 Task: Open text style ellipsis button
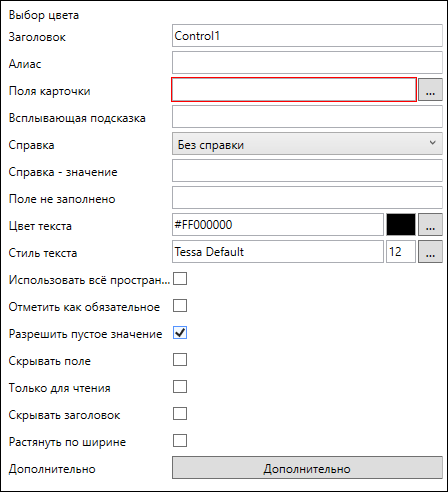(430, 252)
